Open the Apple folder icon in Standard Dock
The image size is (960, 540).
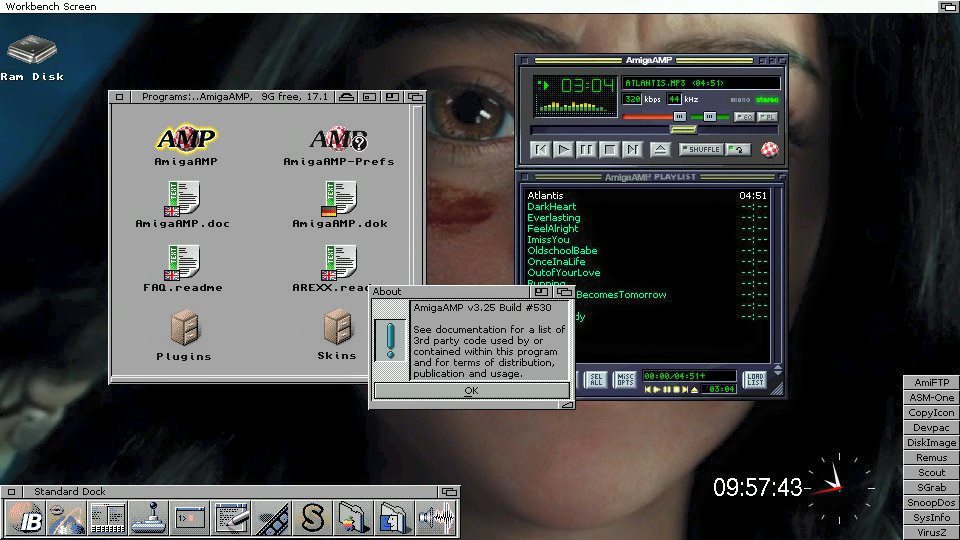coord(354,517)
